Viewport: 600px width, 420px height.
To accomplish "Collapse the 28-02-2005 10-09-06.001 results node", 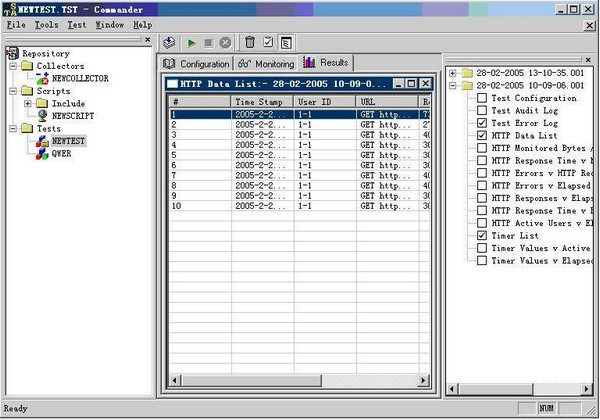I will [453, 85].
